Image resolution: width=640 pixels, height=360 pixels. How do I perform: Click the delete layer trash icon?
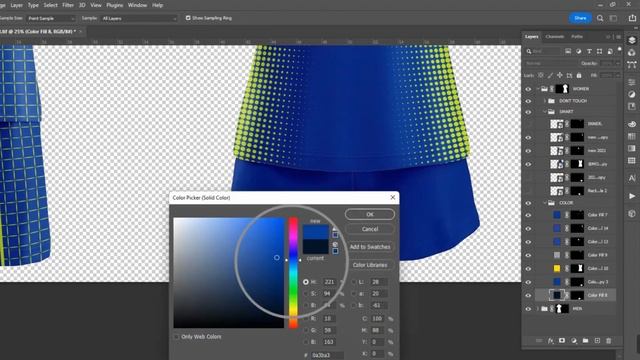(609, 340)
